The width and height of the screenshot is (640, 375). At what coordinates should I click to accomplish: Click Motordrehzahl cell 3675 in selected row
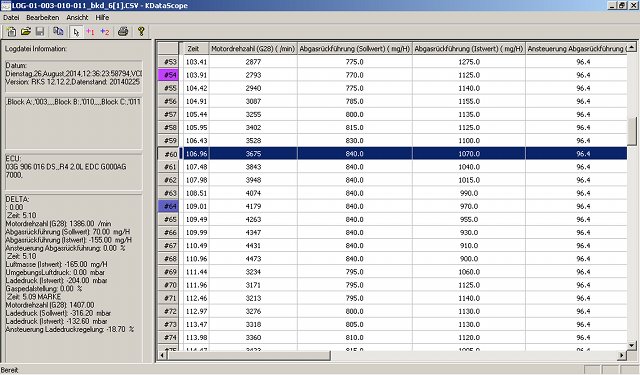253,154
